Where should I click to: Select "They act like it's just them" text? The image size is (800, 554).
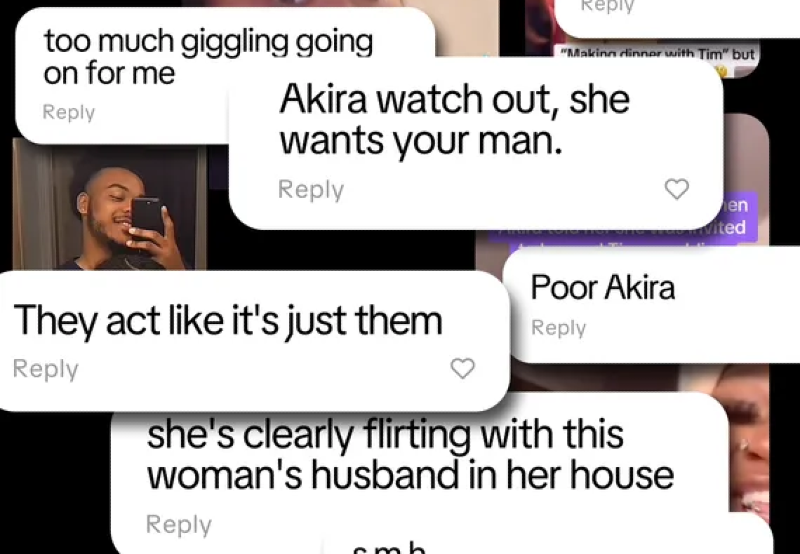click(228, 321)
